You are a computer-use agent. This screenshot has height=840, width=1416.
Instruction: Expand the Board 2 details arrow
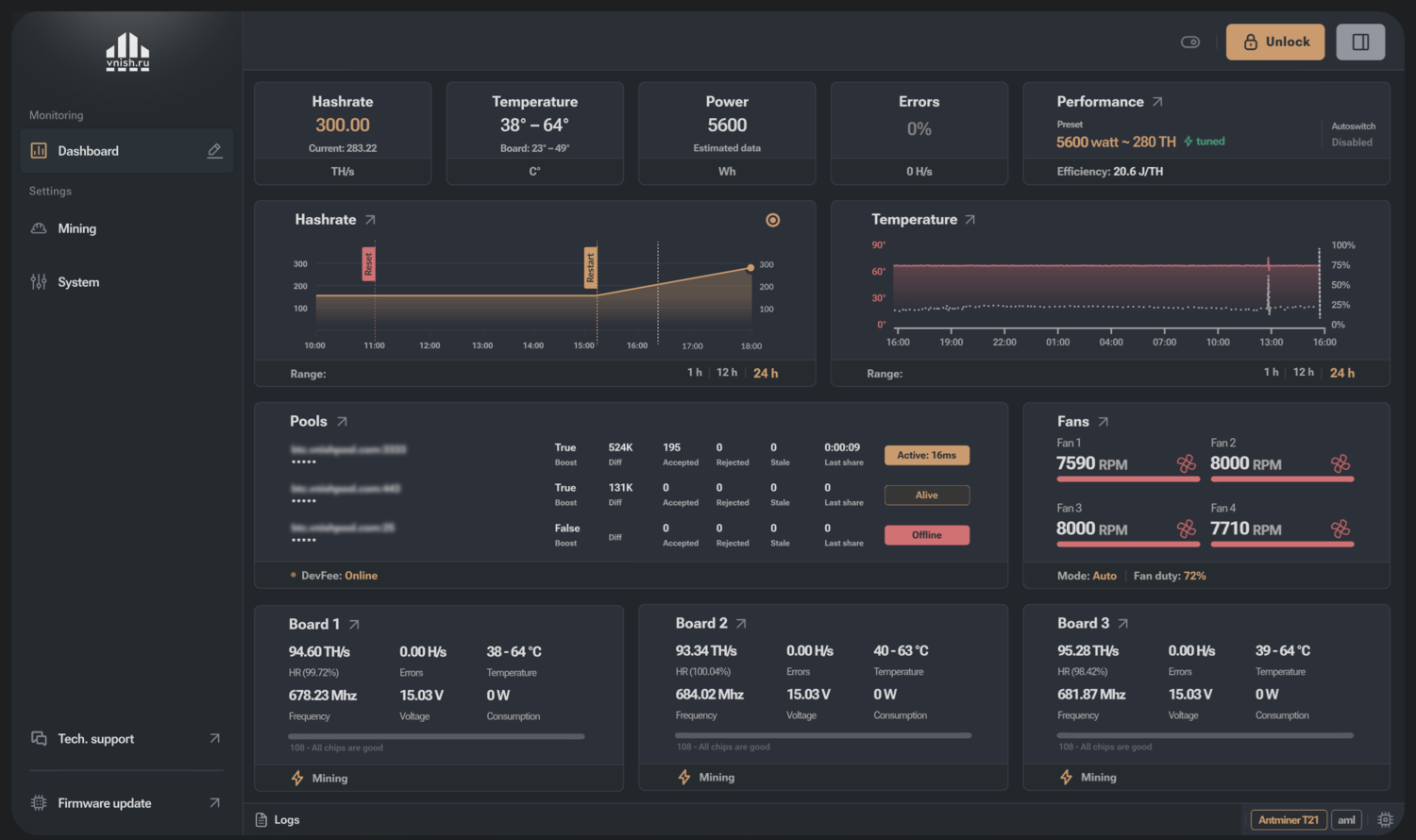tap(741, 624)
